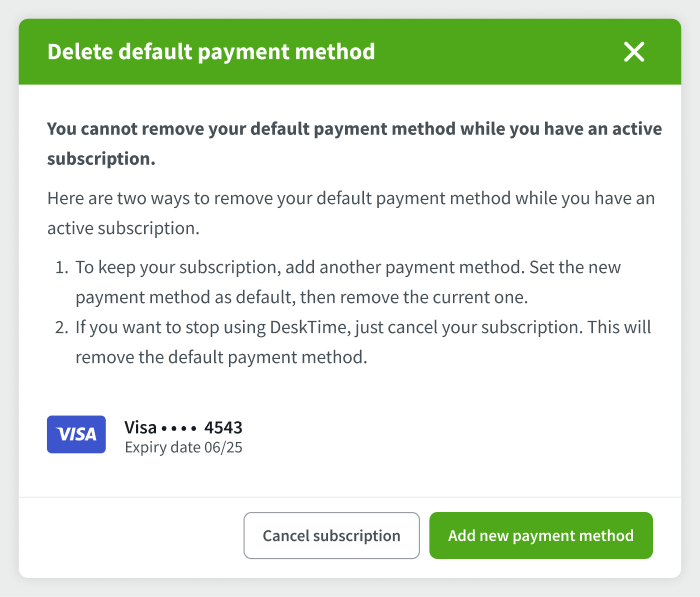700x597 pixels.
Task: Choose Add new payment method
Action: point(541,535)
